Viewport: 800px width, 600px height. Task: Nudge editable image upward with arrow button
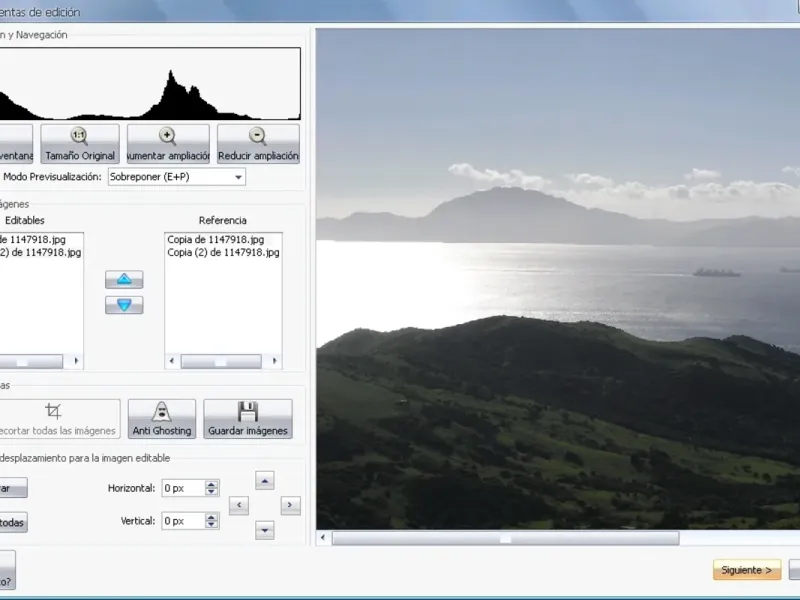click(x=265, y=481)
